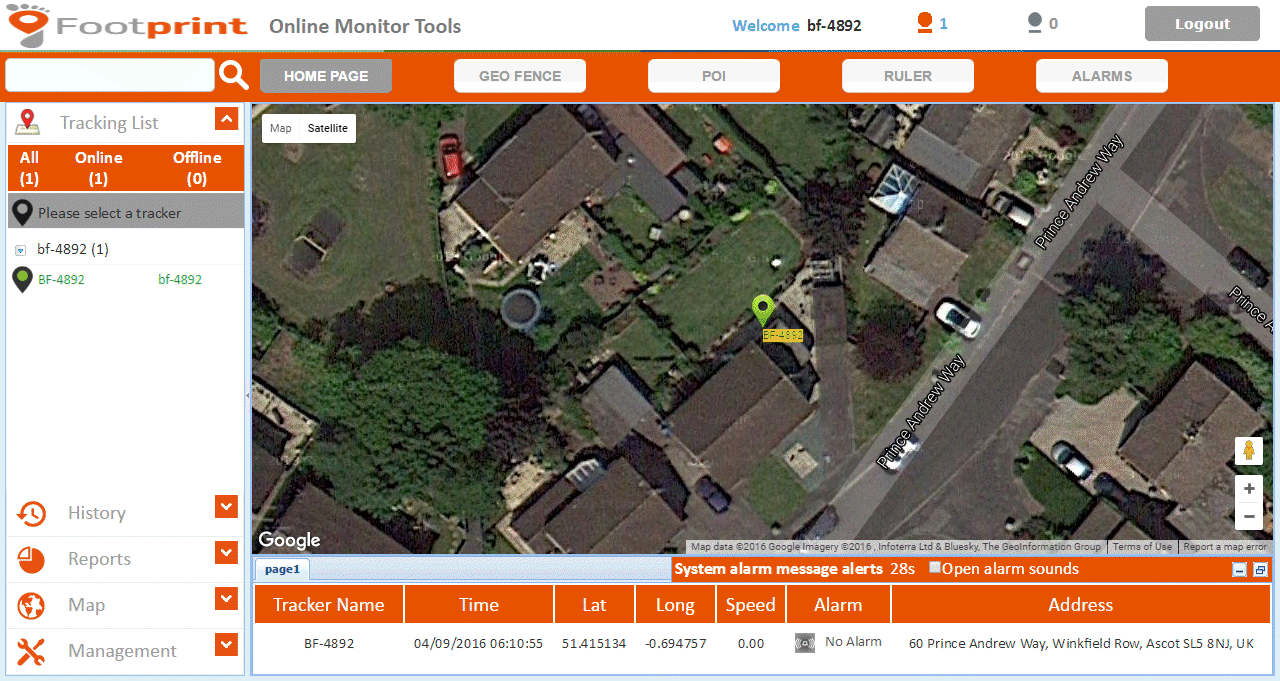This screenshot has height=681, width=1280.
Task: Zoom in the map with plus button
Action: 1248,490
